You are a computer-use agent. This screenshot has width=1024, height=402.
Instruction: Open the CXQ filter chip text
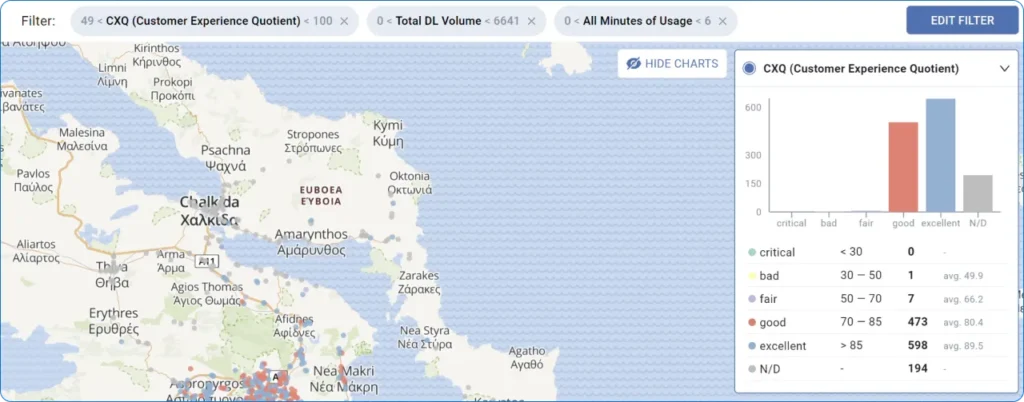205,21
